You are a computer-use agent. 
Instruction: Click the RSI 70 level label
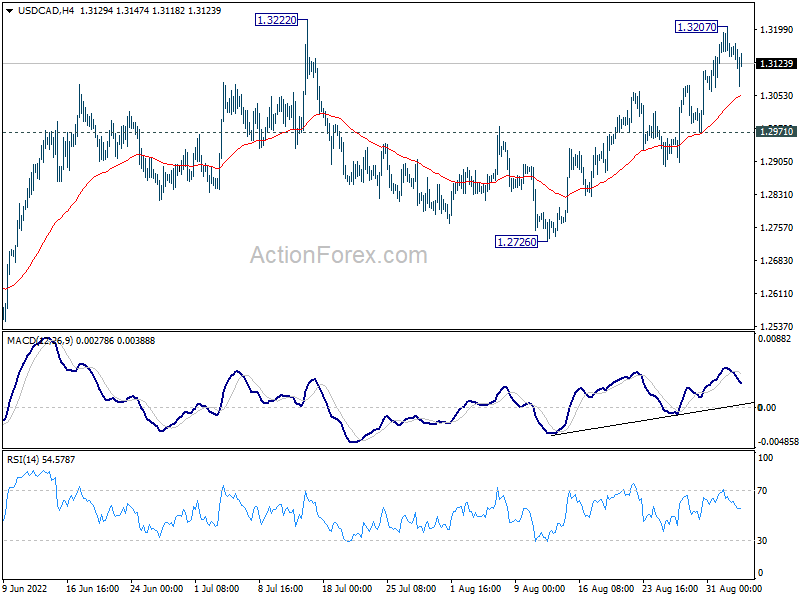[762, 491]
